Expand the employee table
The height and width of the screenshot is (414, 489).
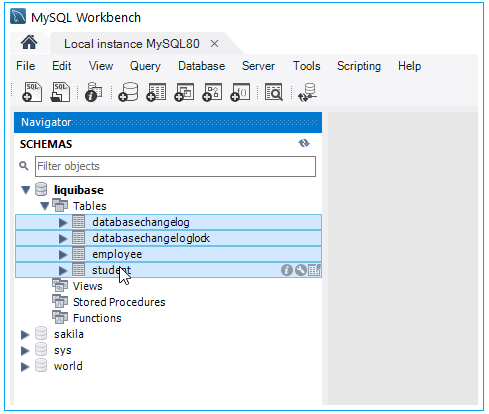pos(63,254)
